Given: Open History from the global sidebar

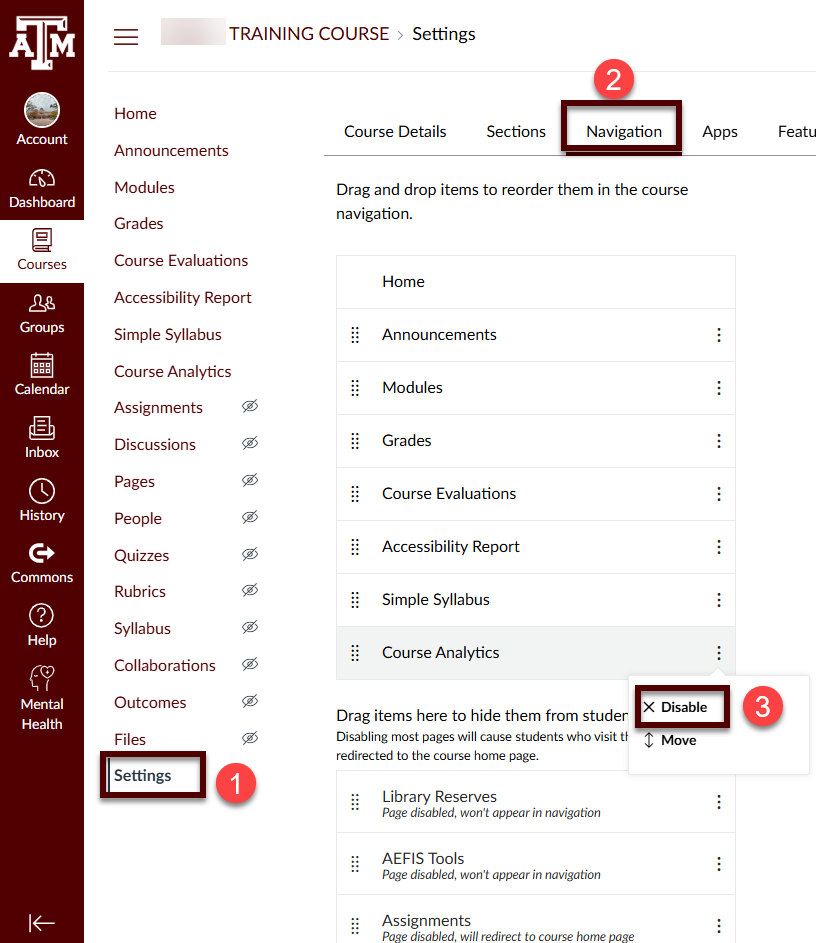Looking at the screenshot, I should tap(42, 501).
